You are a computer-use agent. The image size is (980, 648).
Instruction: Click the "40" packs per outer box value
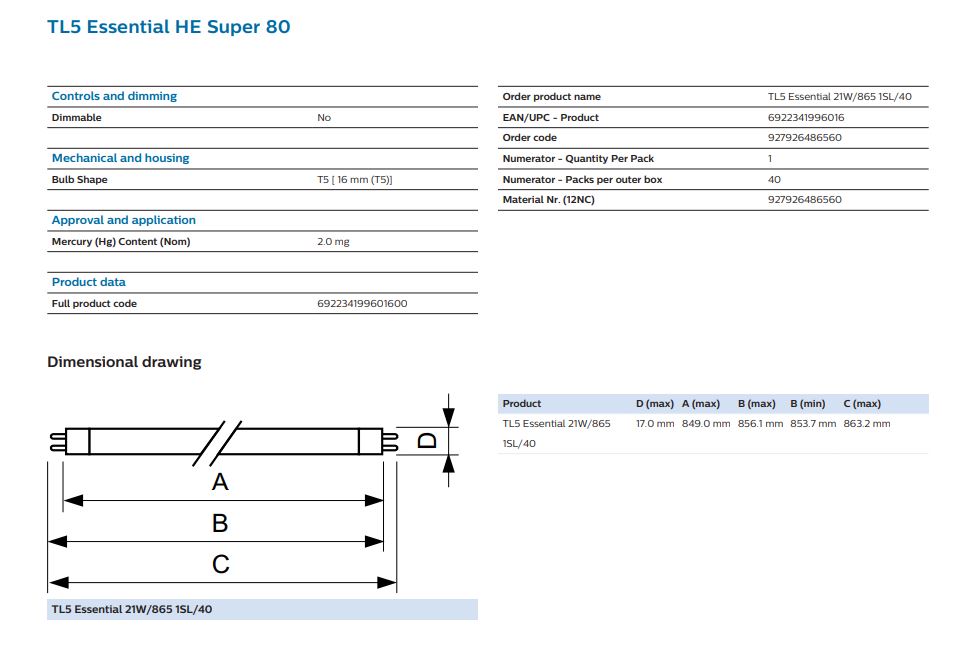[774, 179]
